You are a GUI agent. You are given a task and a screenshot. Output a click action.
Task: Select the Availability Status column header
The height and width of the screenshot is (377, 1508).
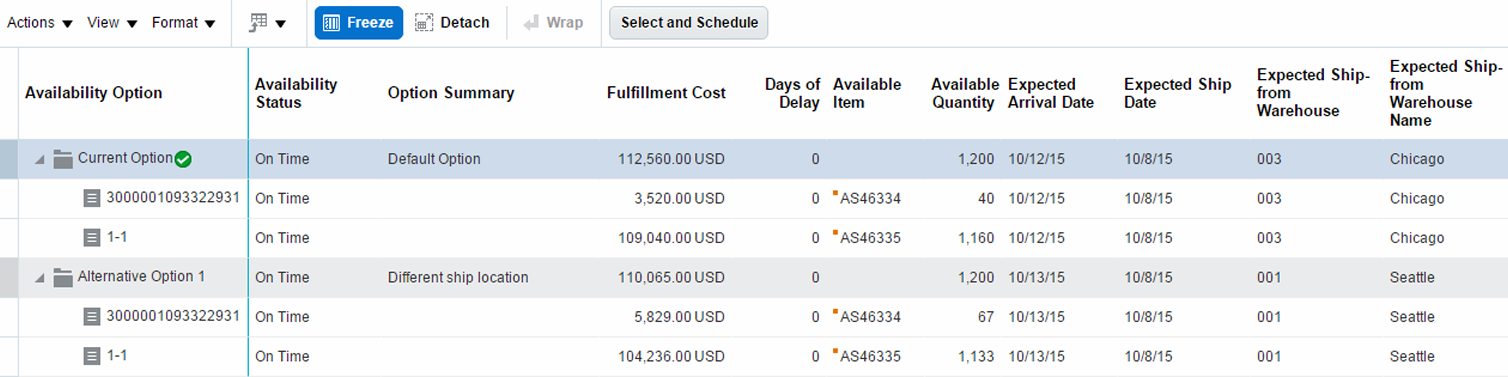pos(296,93)
